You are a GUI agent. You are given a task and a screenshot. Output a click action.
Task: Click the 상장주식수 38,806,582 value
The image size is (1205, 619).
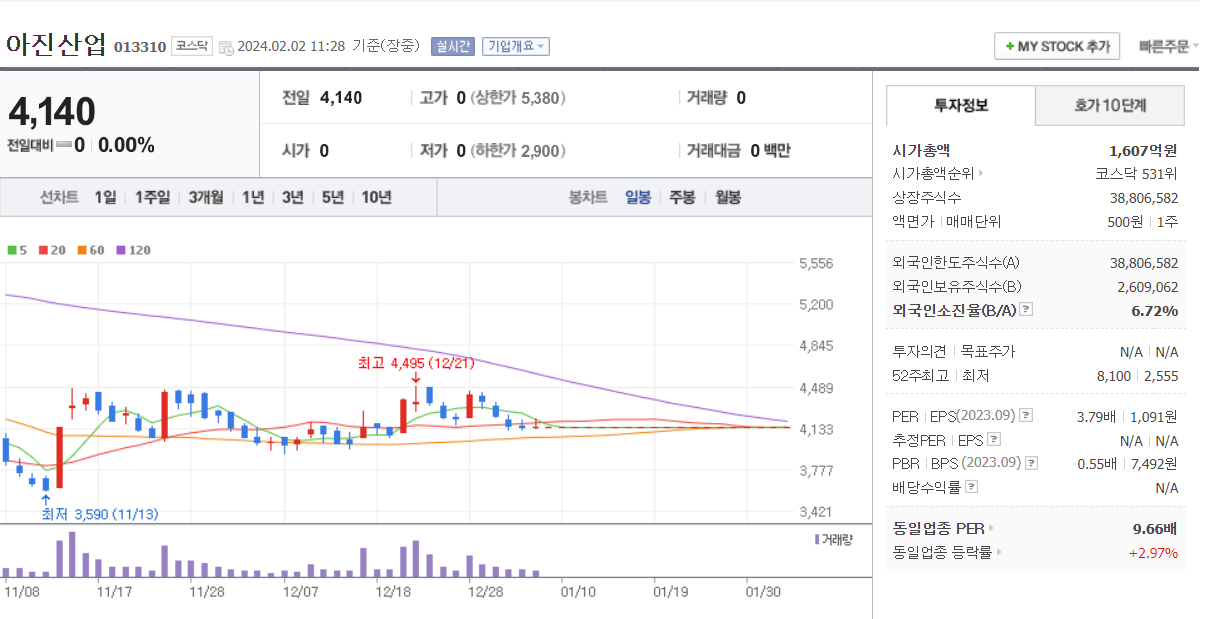tap(1144, 197)
